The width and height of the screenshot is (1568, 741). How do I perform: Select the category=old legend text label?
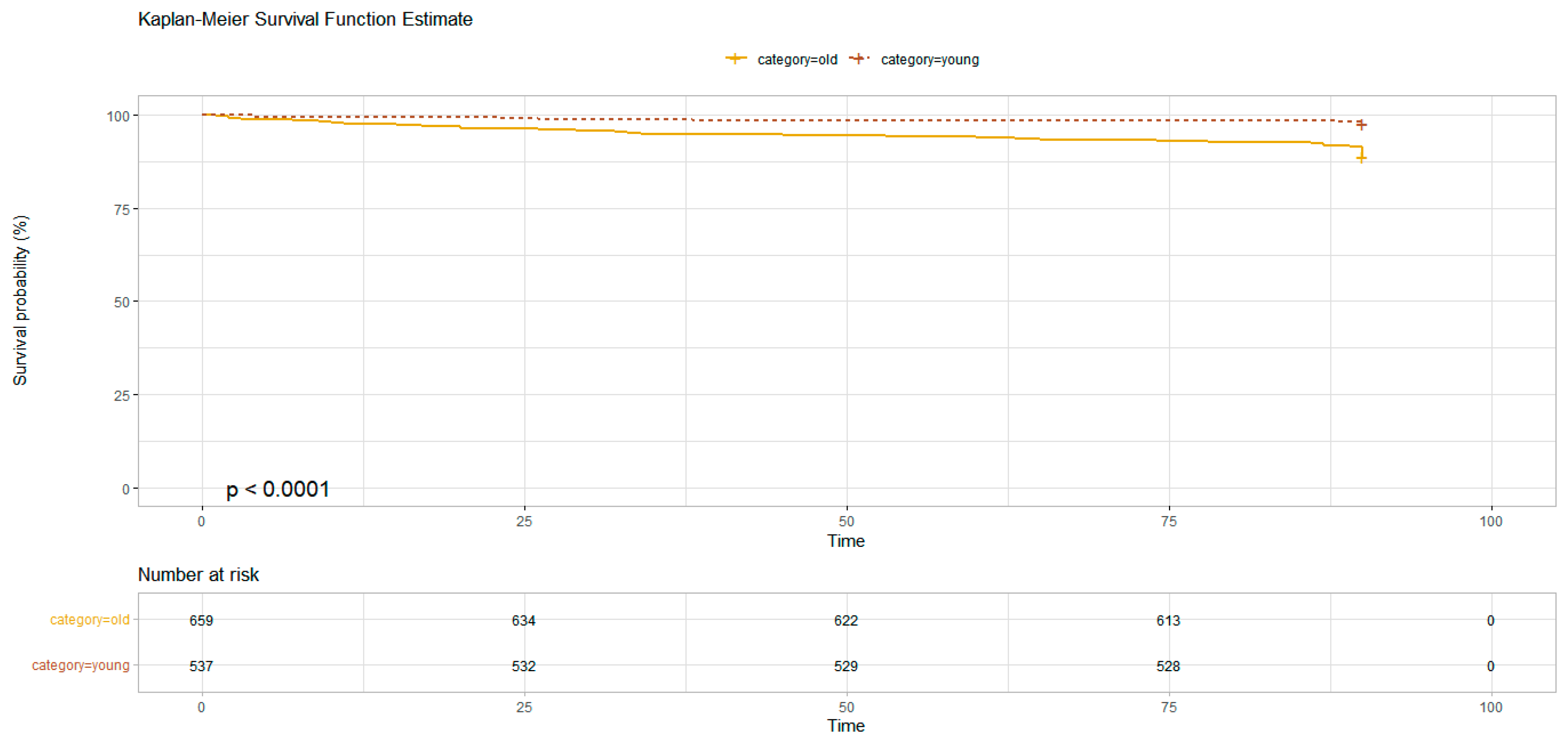[x=797, y=60]
